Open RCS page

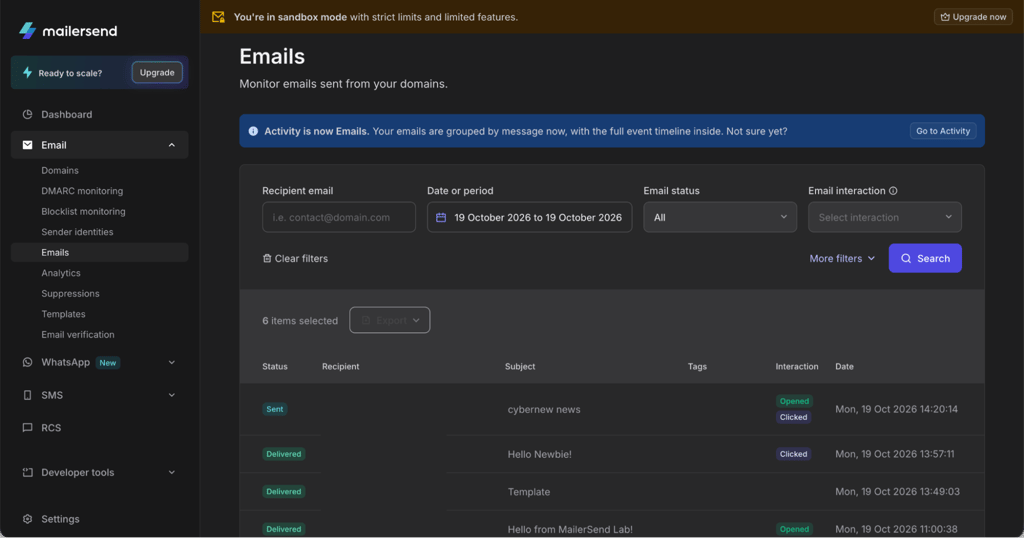pyautogui.click(x=51, y=428)
